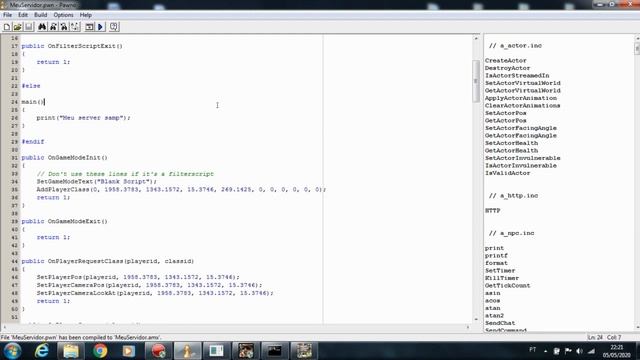Select SetTimer in the function list
The image size is (640, 360).
click(x=500, y=271)
